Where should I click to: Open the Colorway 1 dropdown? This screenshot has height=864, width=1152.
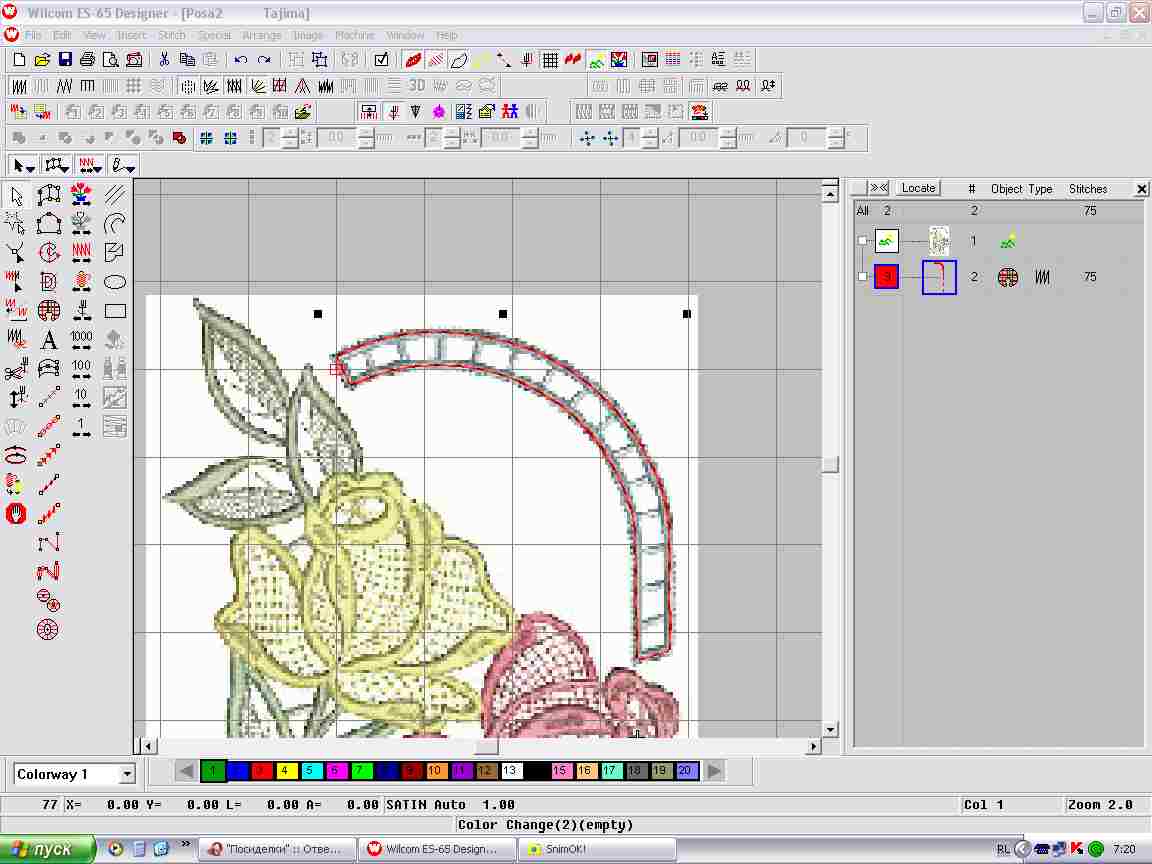click(126, 774)
